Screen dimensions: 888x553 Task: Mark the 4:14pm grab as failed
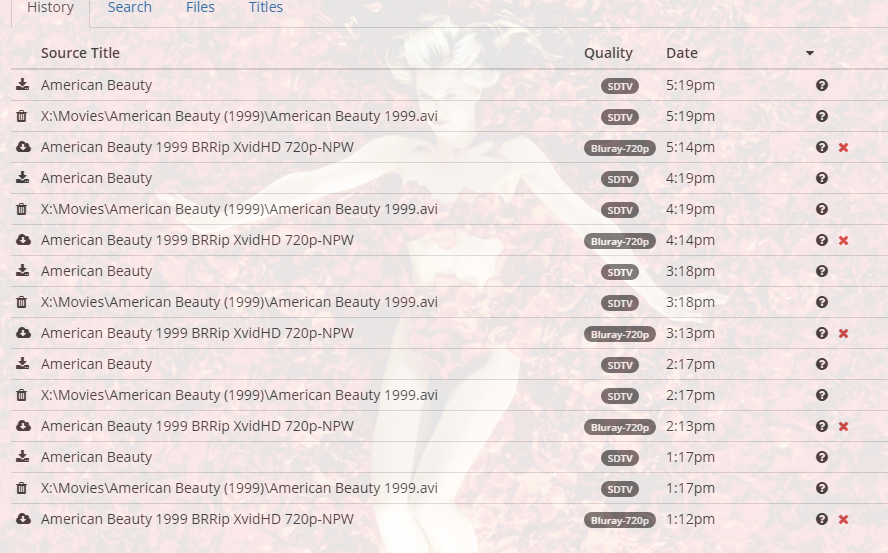point(843,240)
